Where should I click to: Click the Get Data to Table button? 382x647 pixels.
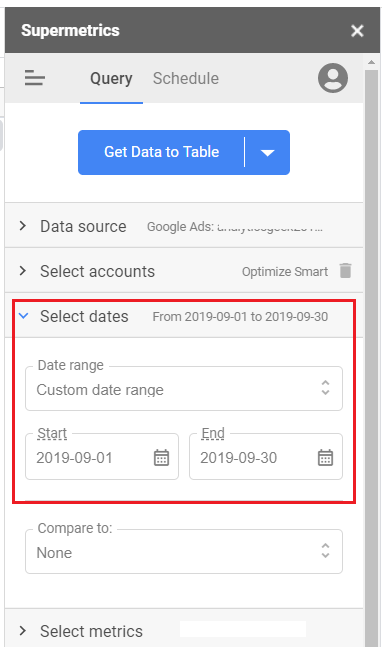[x=161, y=152]
